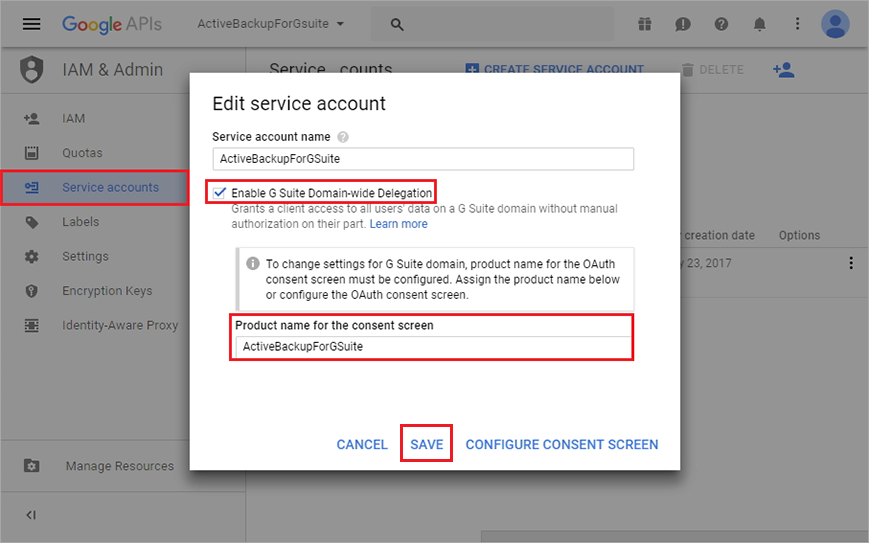
Task: Select Encryption Keys in the sidebar
Action: (95, 291)
